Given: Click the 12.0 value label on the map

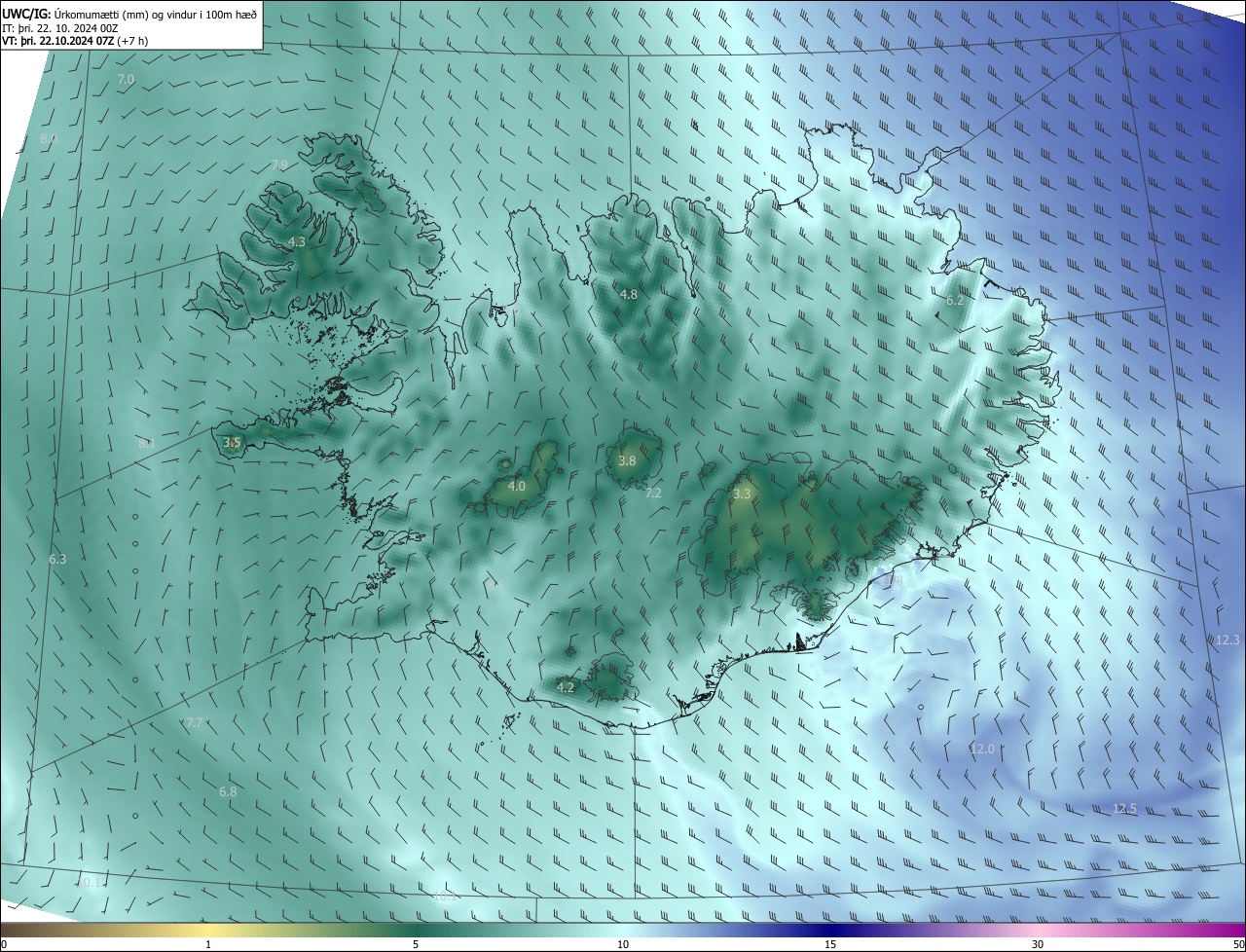Looking at the screenshot, I should [982, 749].
